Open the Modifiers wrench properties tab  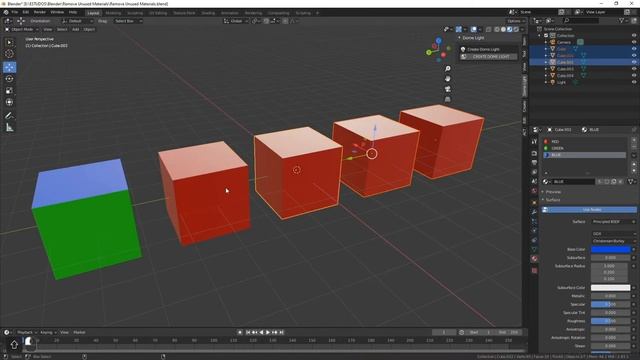point(534,212)
